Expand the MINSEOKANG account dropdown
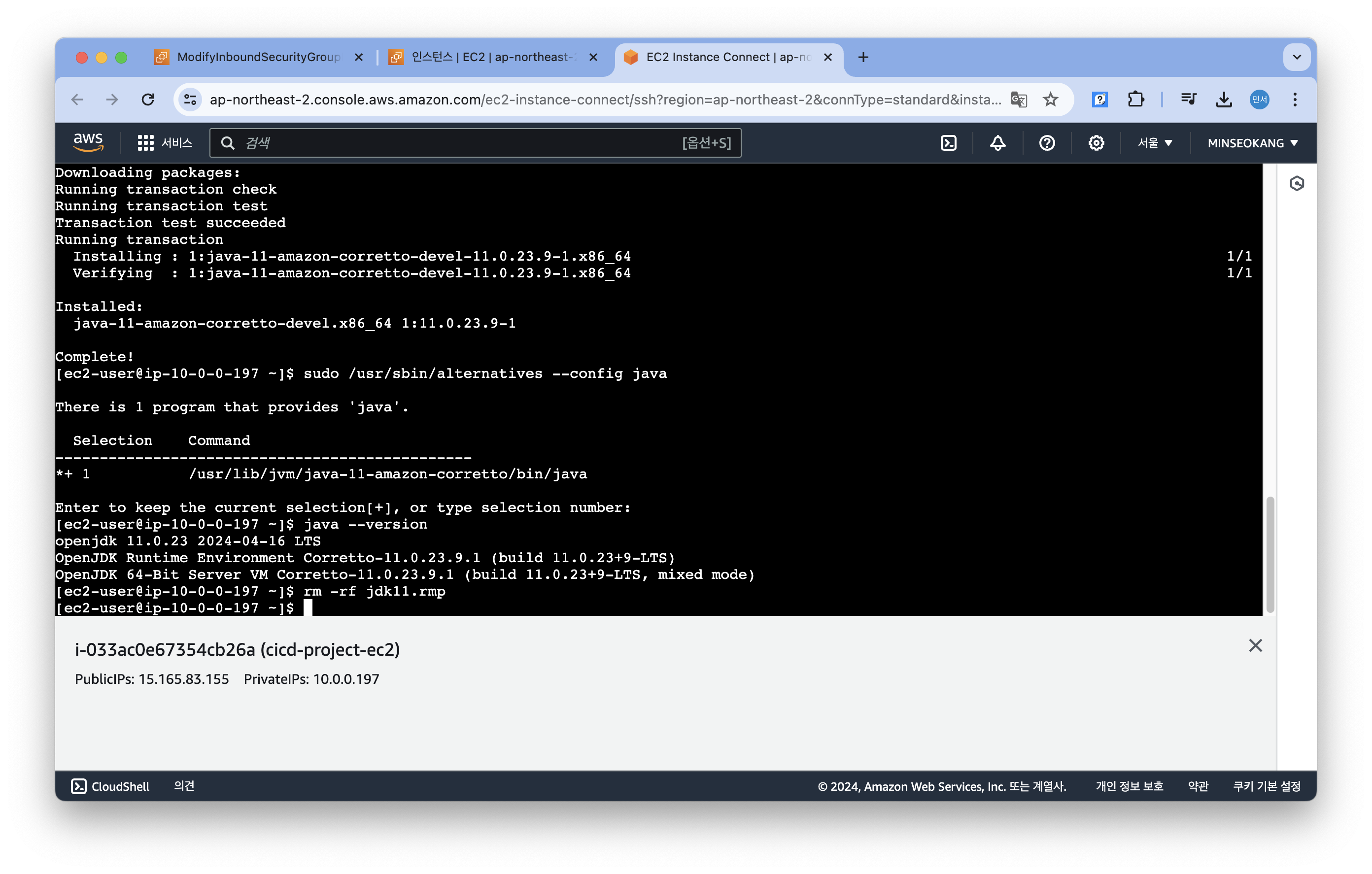Screen dimensions: 1372x874 [1252, 143]
